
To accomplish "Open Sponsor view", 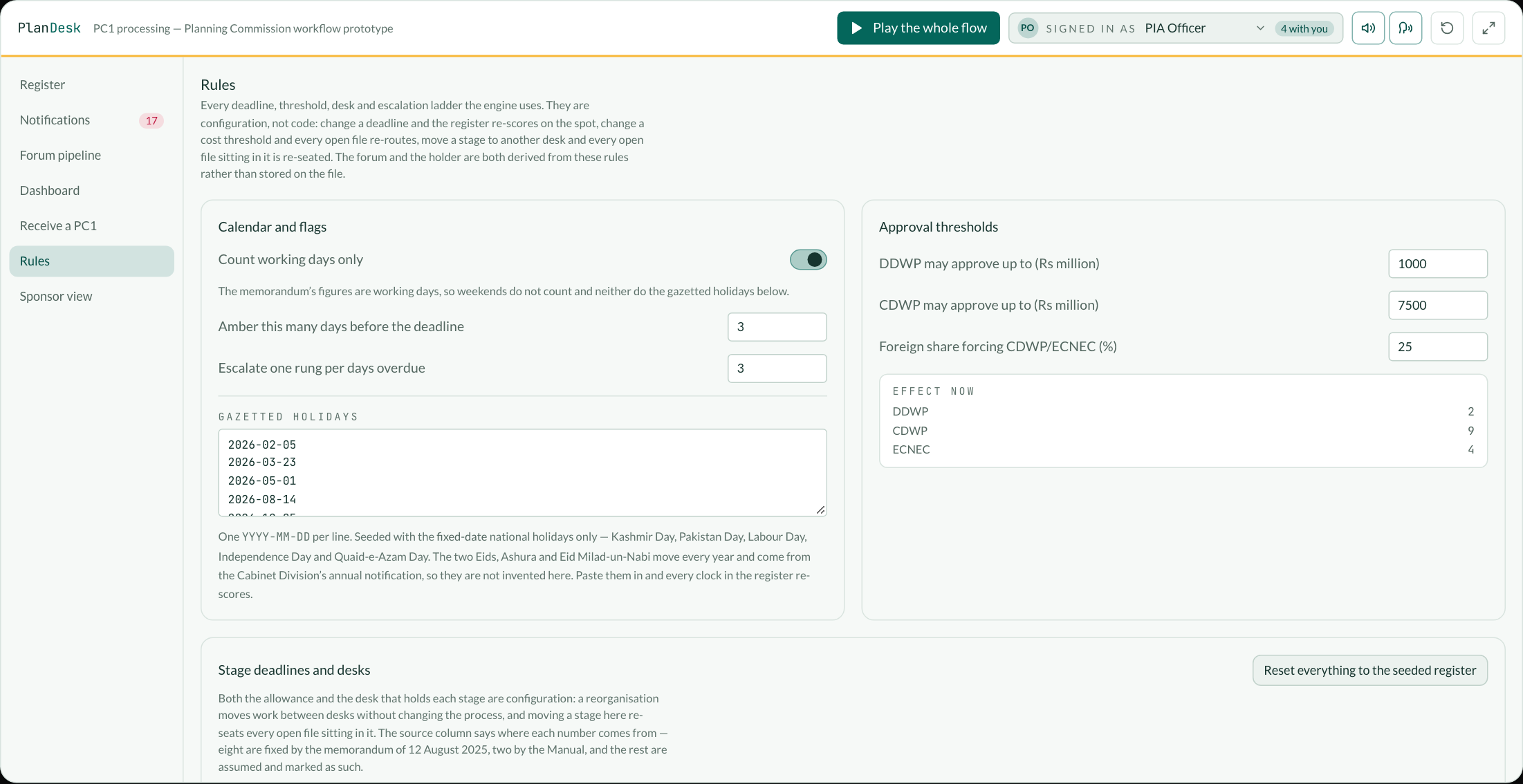I will click(92, 297).
